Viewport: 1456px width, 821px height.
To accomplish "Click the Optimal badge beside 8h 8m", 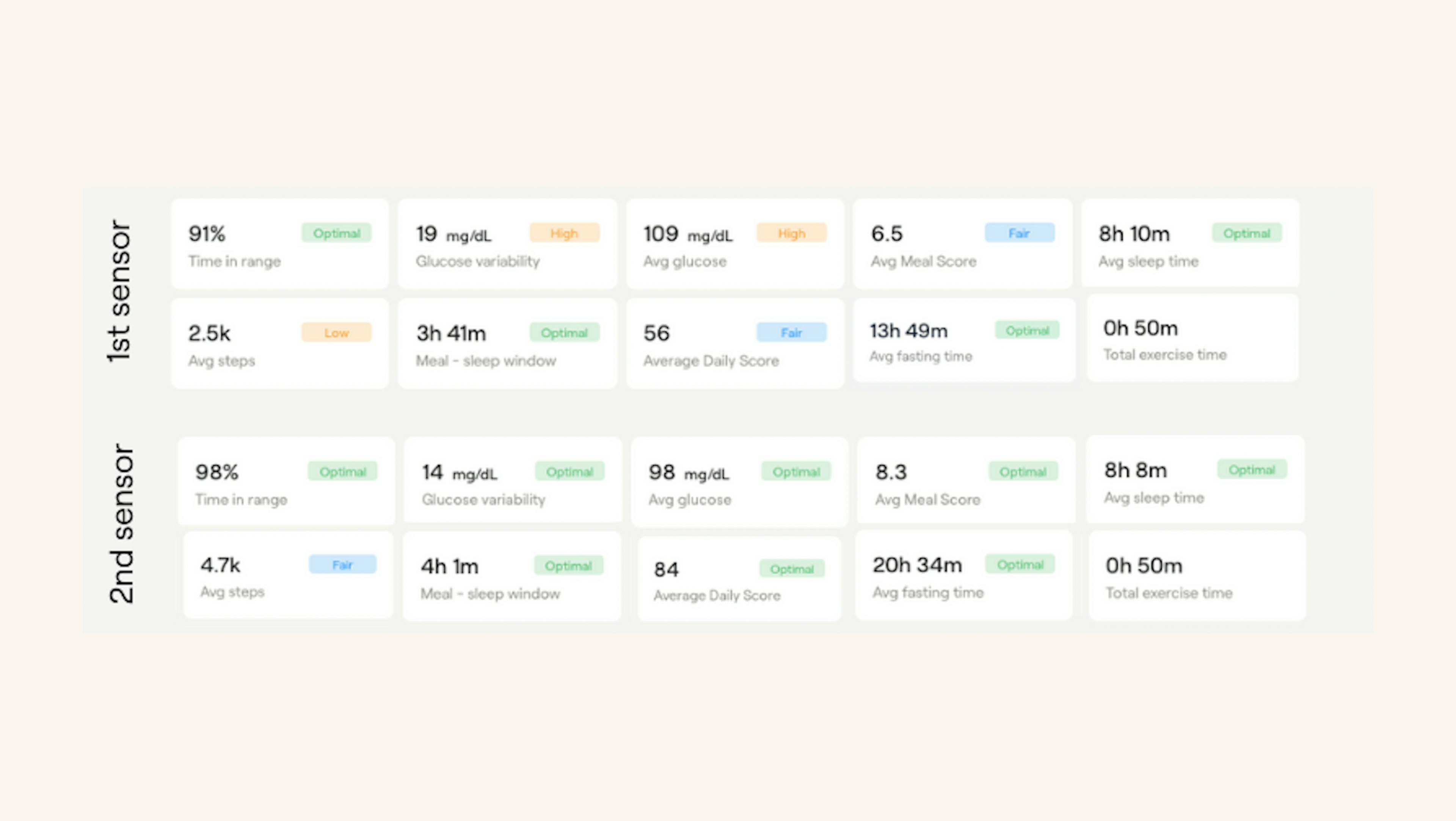I will (1252, 469).
